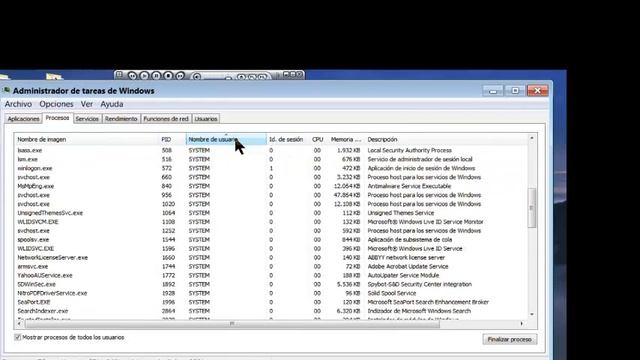This screenshot has height=360, width=640.
Task: Click the Local Security Authority Process description
Action: 409,150
